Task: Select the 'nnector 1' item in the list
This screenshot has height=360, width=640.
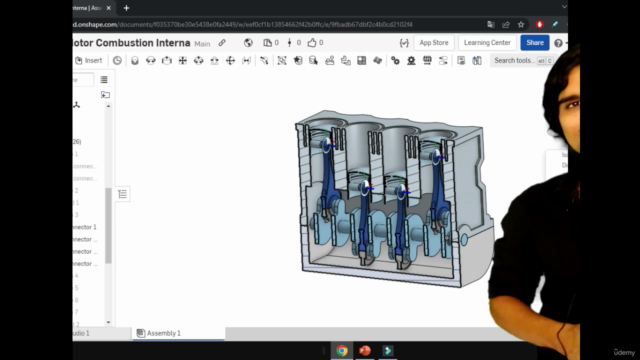Action: (x=85, y=227)
